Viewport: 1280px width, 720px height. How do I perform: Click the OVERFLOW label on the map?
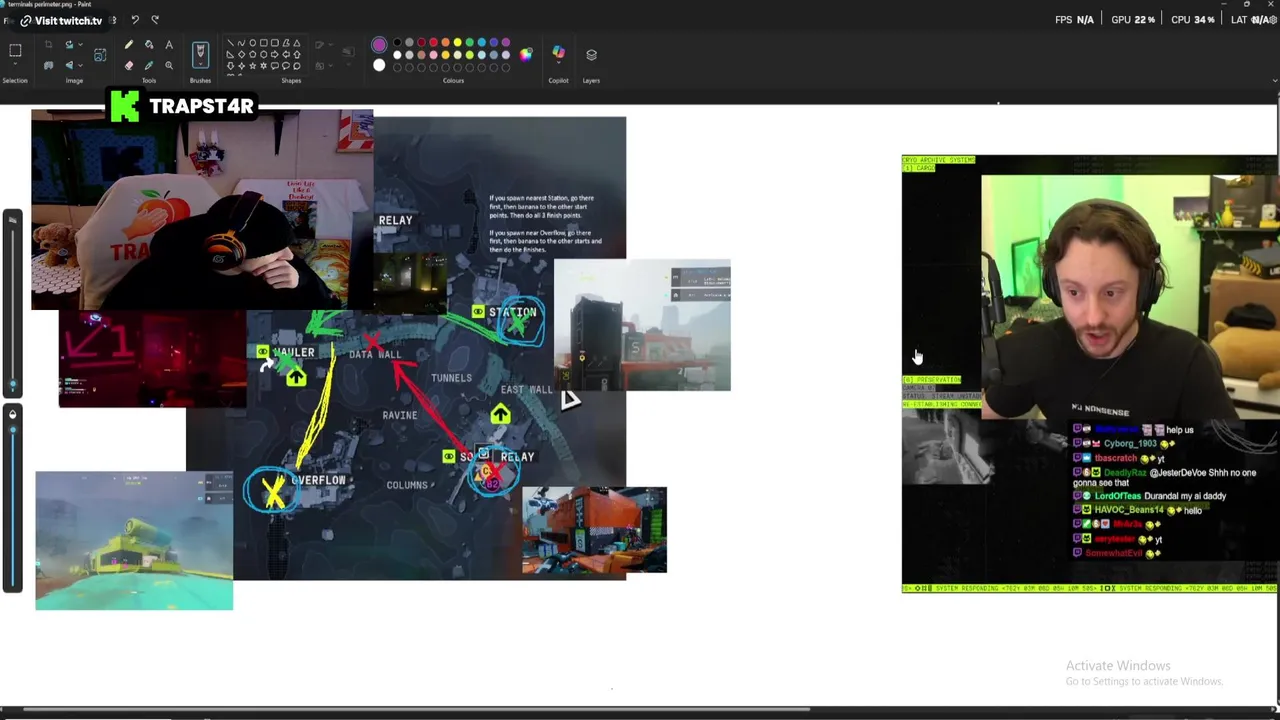click(x=318, y=480)
